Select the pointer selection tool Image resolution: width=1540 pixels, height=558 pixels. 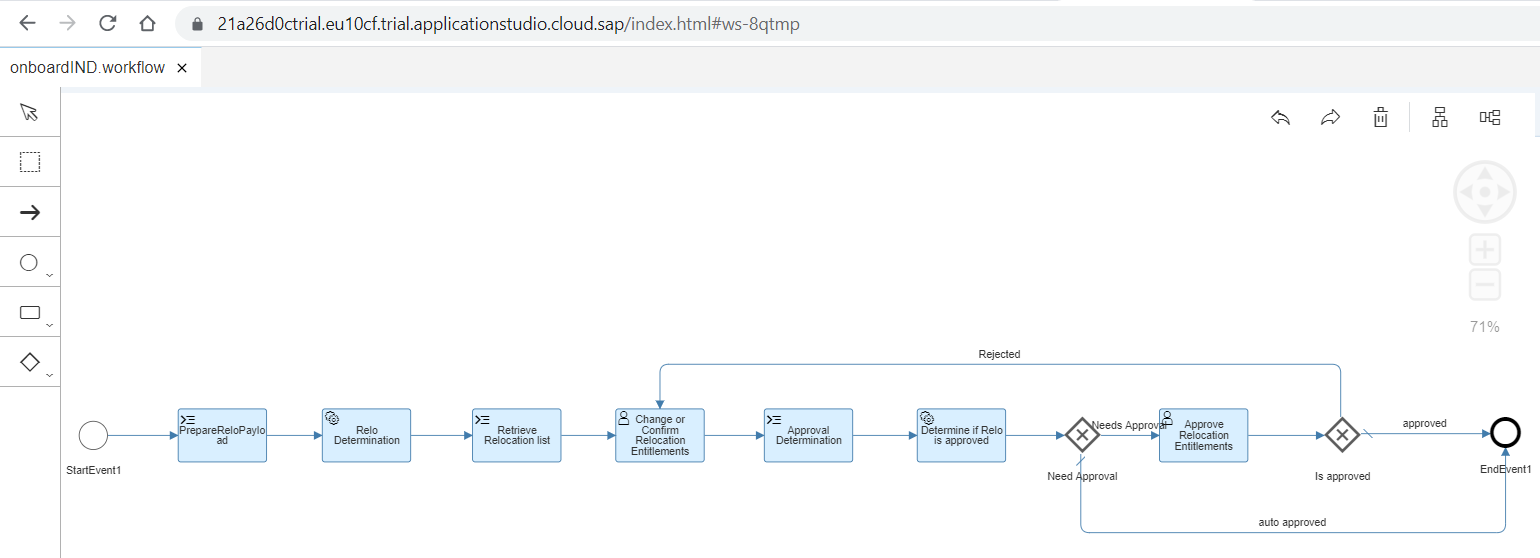pyautogui.click(x=30, y=112)
